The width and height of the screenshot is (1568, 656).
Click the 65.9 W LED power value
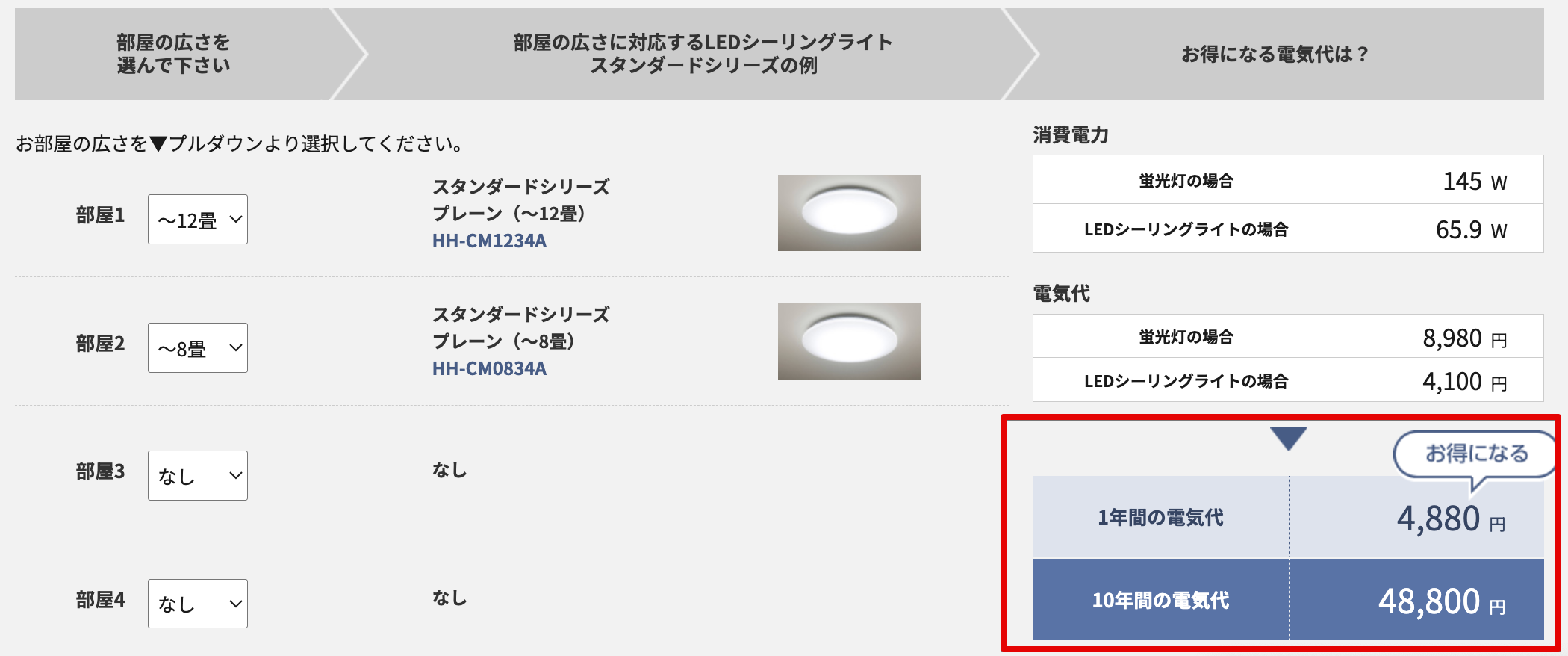click(1470, 229)
